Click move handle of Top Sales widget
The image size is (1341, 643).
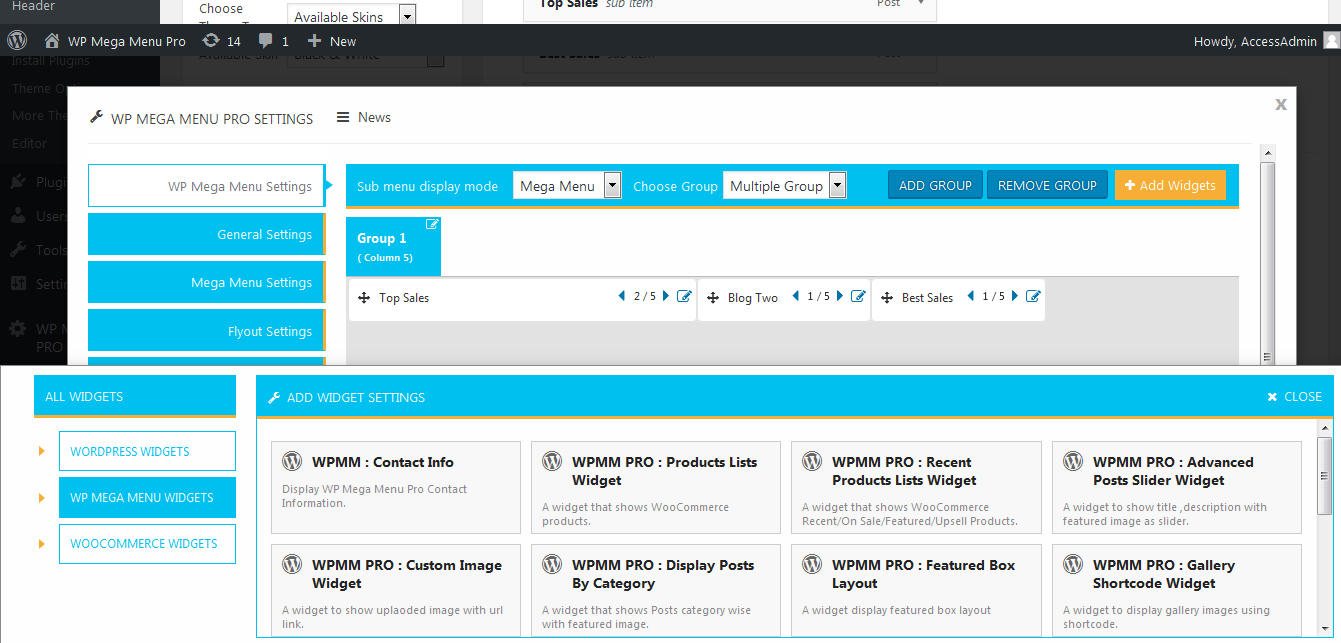pyautogui.click(x=364, y=298)
